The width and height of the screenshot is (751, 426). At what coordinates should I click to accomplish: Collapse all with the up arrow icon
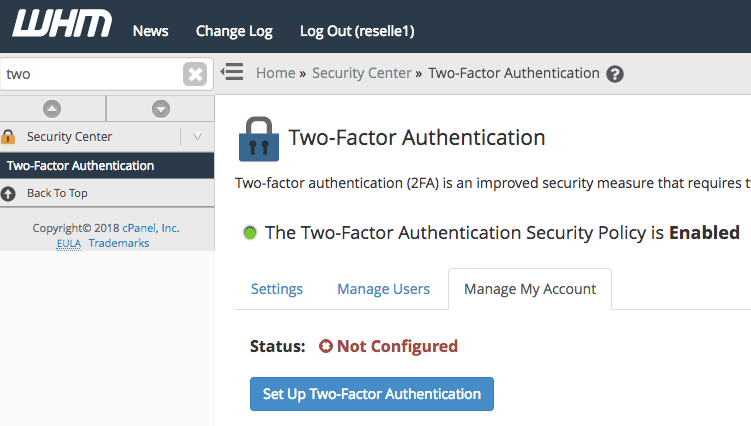tap(52, 109)
